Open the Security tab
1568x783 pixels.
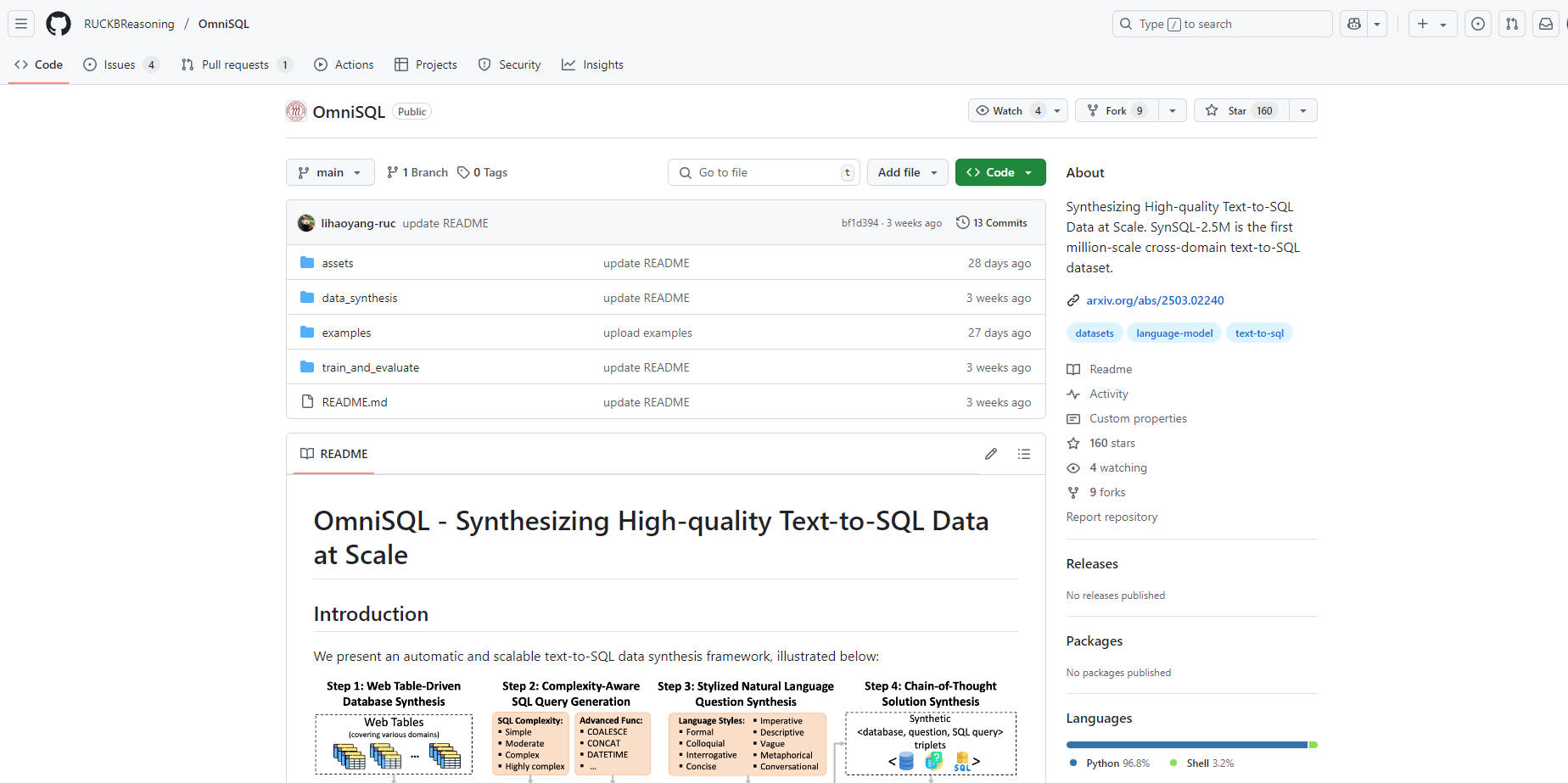(x=509, y=64)
